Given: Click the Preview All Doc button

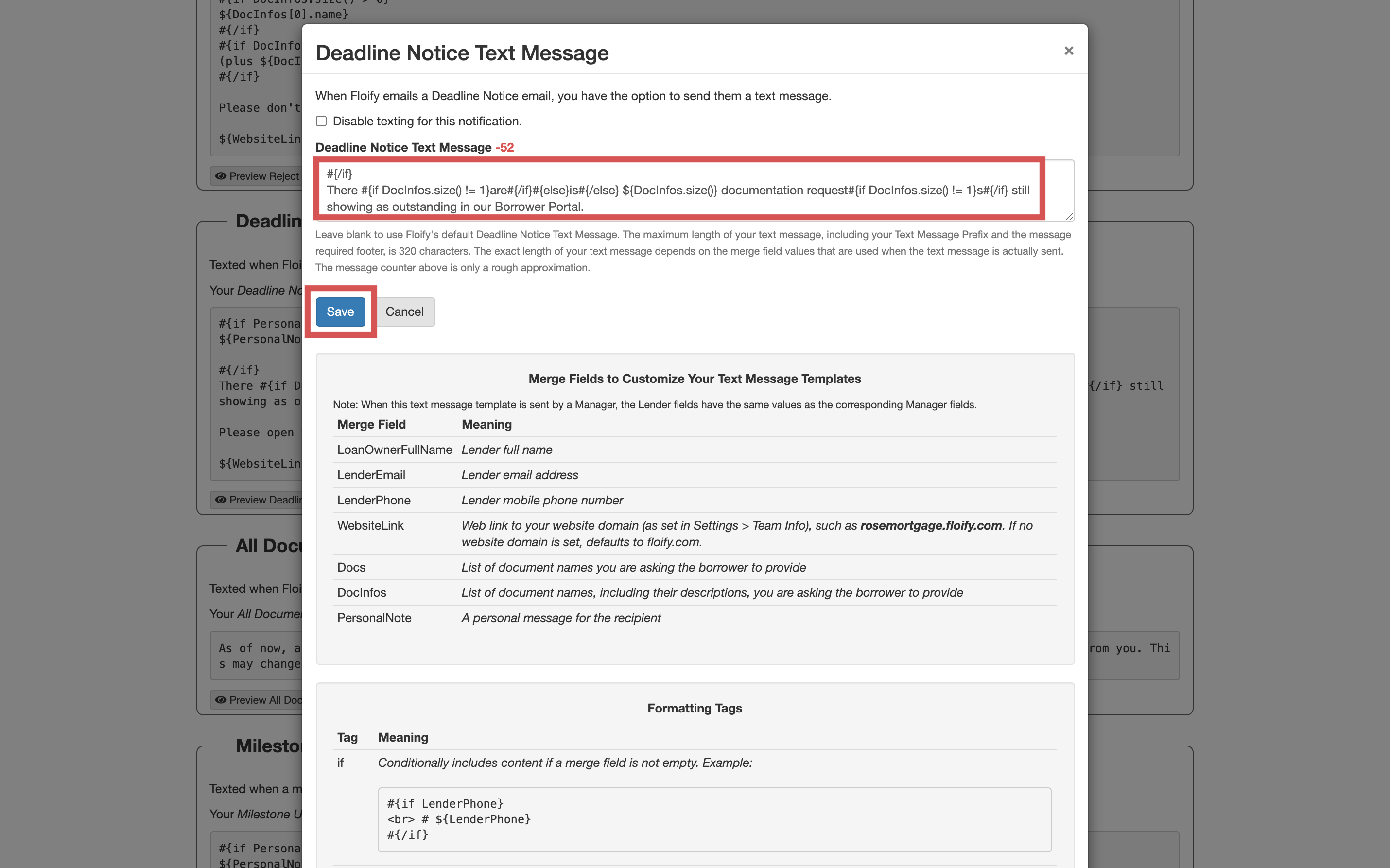Looking at the screenshot, I should 261,700.
